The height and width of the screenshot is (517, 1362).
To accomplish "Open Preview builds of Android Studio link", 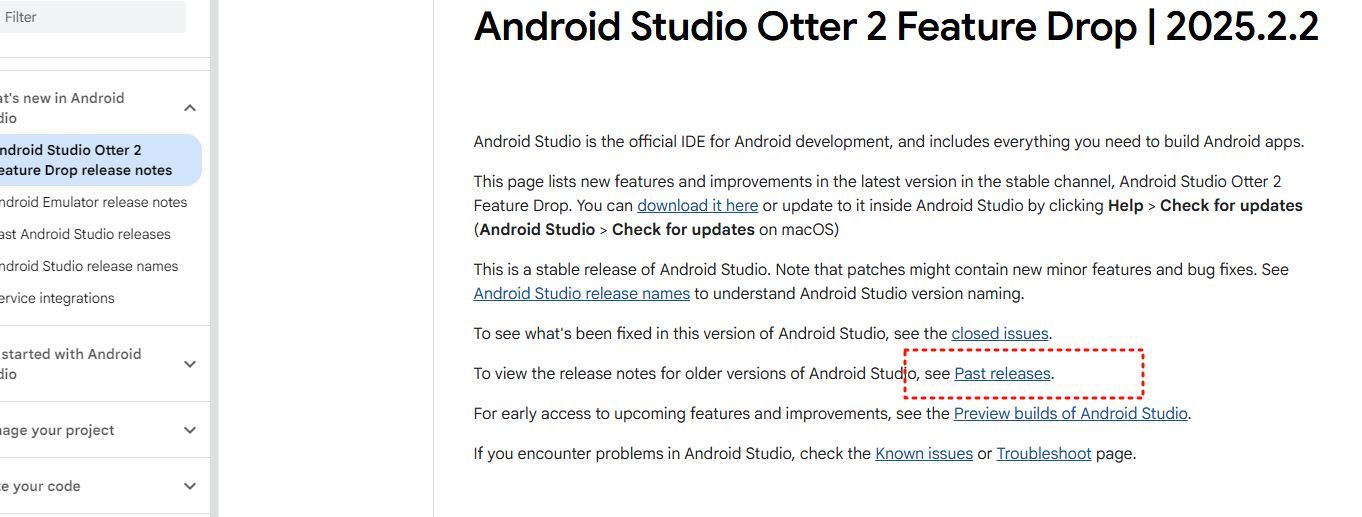I will 1071,413.
